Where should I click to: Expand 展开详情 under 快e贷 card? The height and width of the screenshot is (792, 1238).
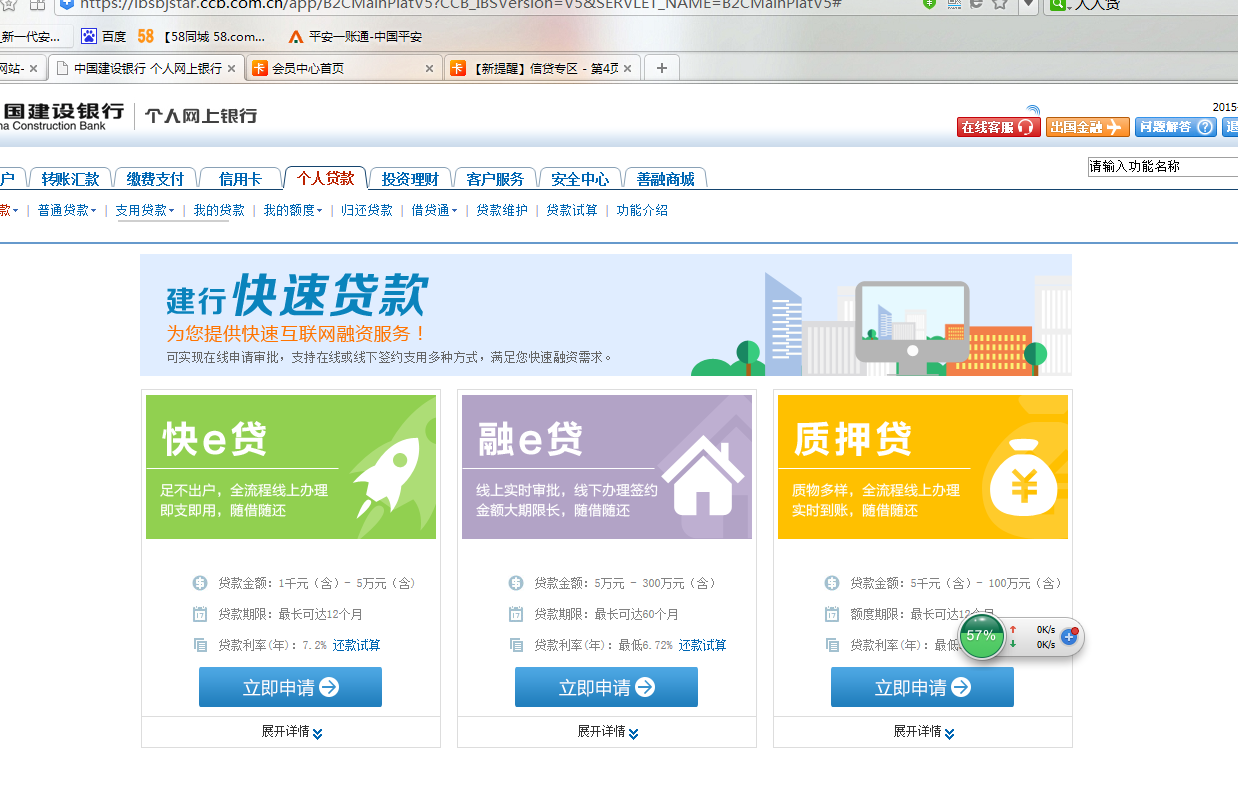pos(292,732)
